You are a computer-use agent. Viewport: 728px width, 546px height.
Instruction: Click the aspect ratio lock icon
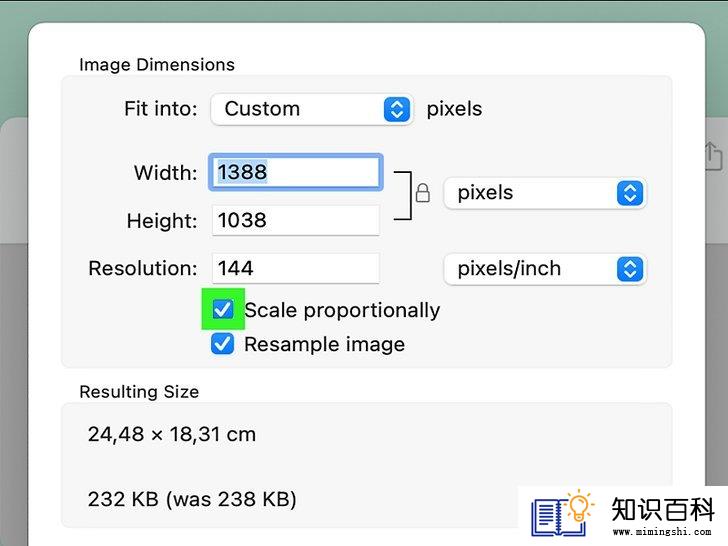(x=422, y=192)
